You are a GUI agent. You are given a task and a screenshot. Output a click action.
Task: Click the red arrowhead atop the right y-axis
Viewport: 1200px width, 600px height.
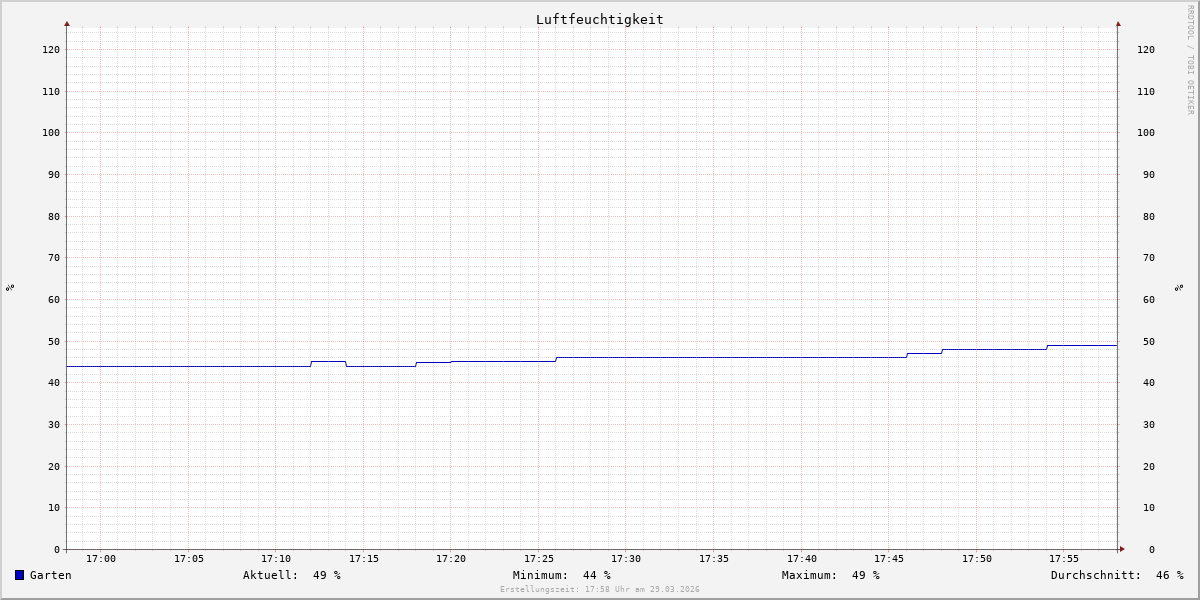[1118, 23]
